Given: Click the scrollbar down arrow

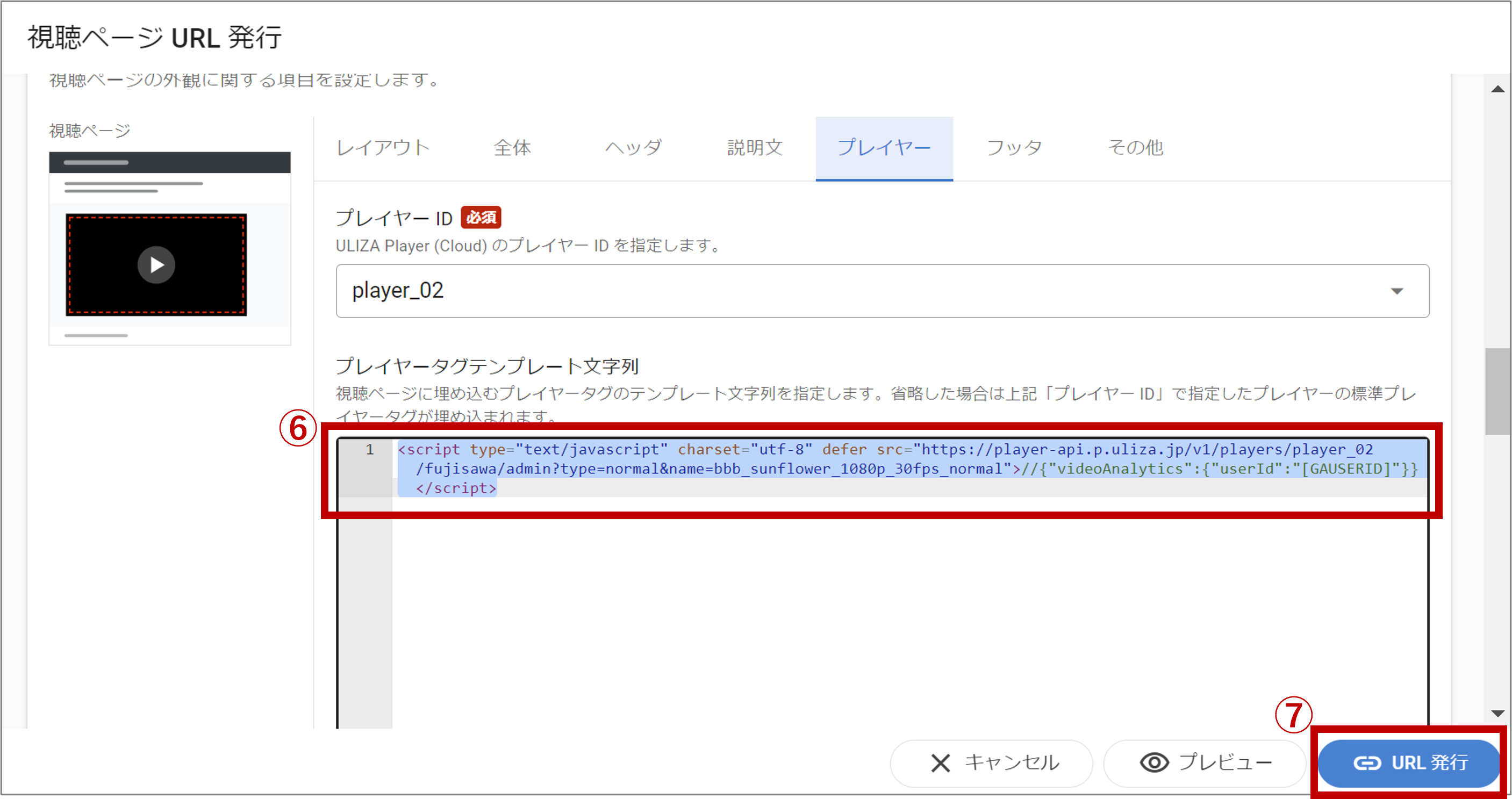Looking at the screenshot, I should tap(1498, 714).
